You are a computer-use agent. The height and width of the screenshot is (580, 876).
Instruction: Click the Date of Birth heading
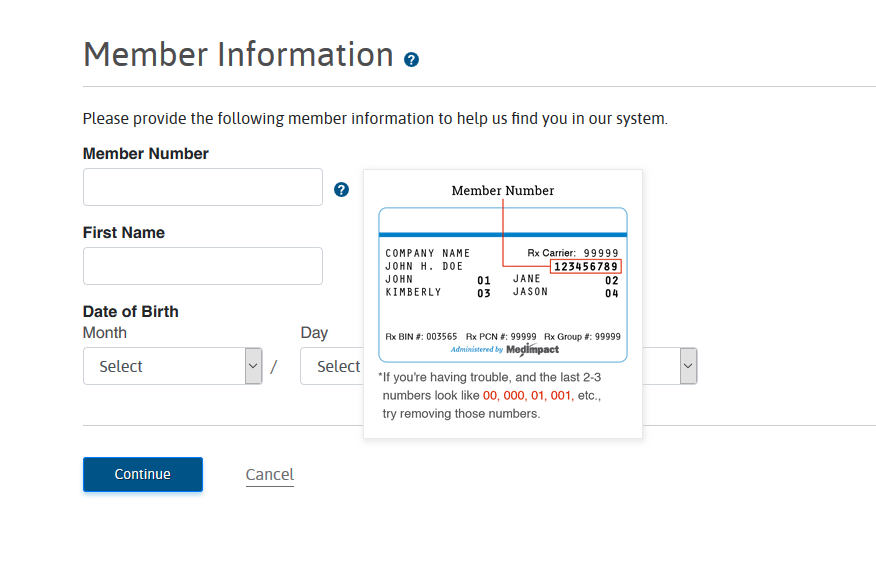(x=130, y=311)
